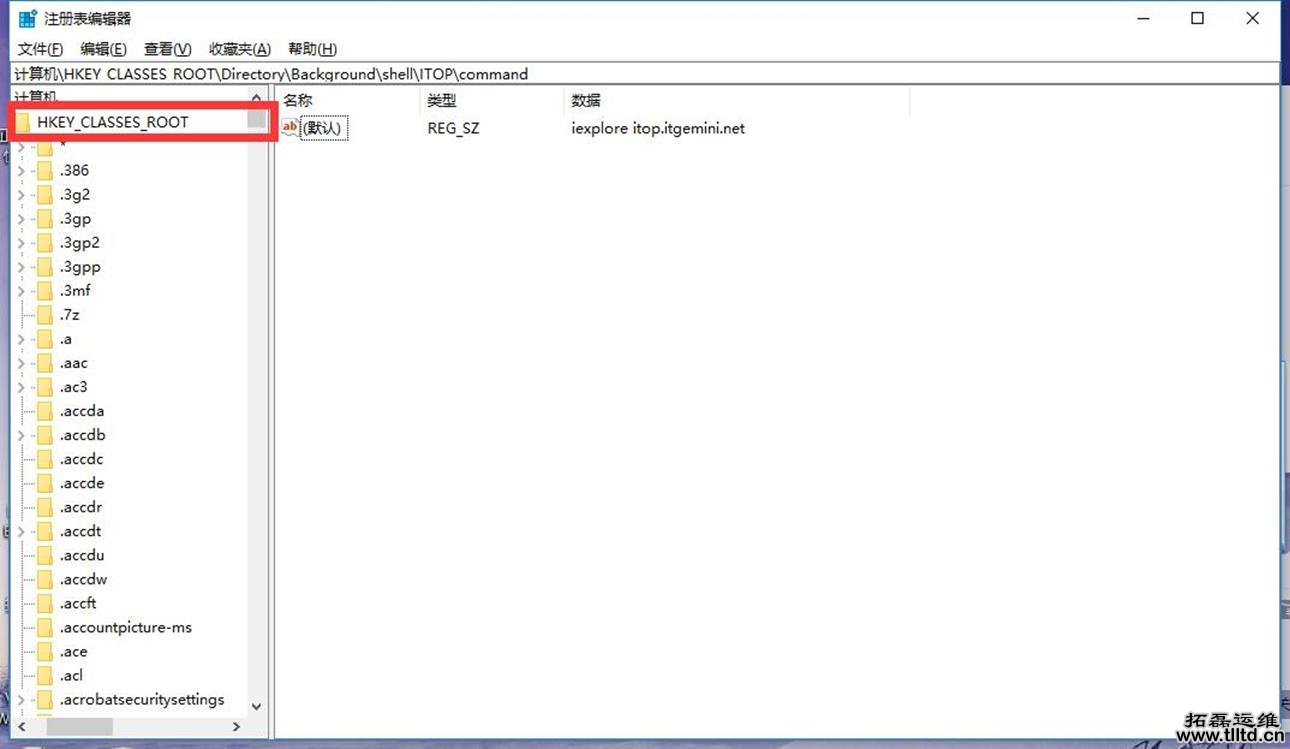Viewport: 1290px width, 749px height.
Task: Open the 收藏夹(A) favorites menu
Action: click(x=239, y=49)
